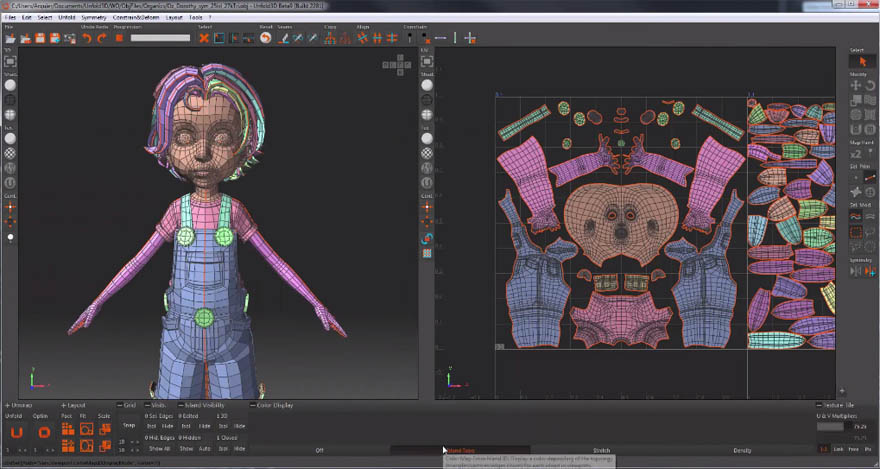Click the navigation cube in 3D viewport

tap(398, 65)
